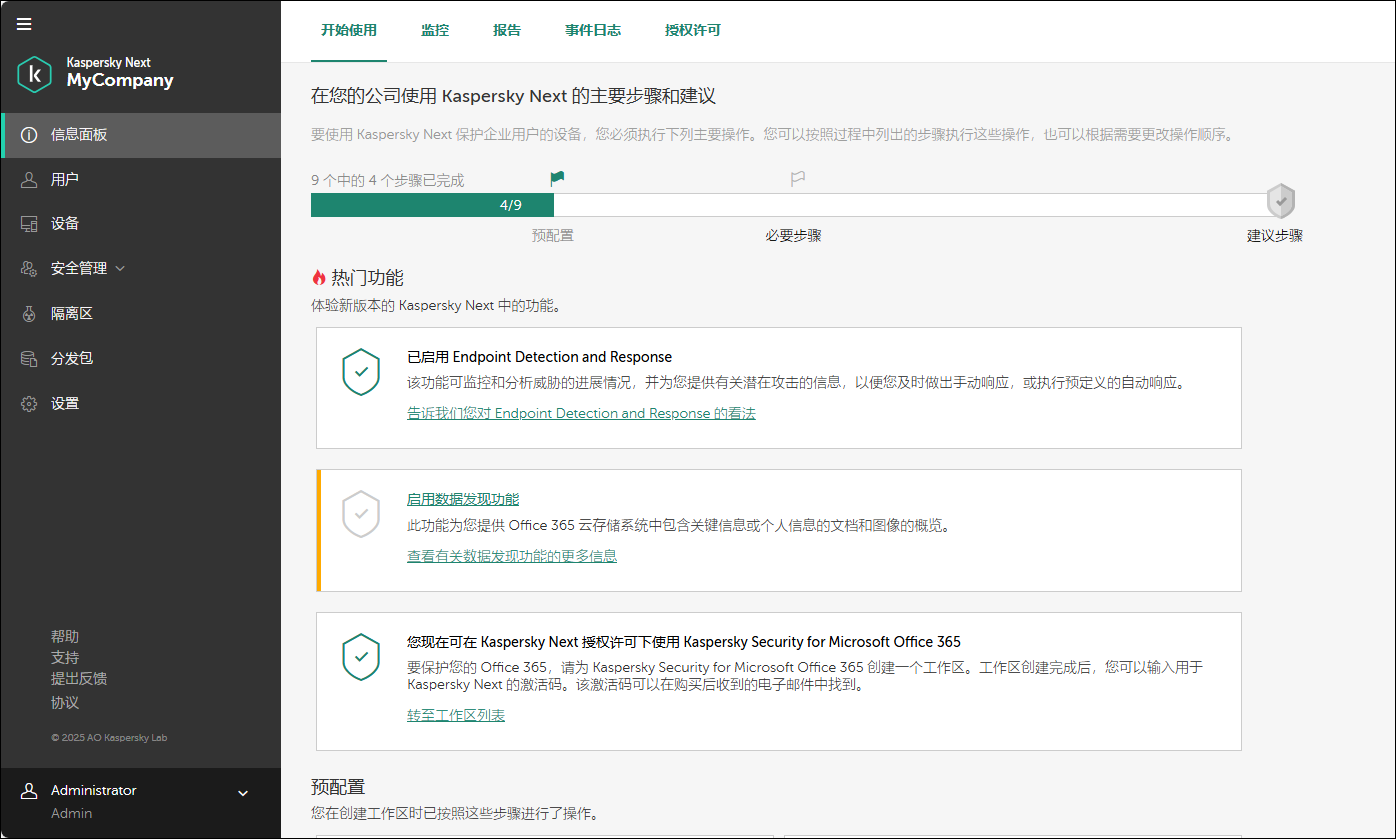Expand the Administrator account dropdown
The image size is (1396, 839).
point(242,791)
